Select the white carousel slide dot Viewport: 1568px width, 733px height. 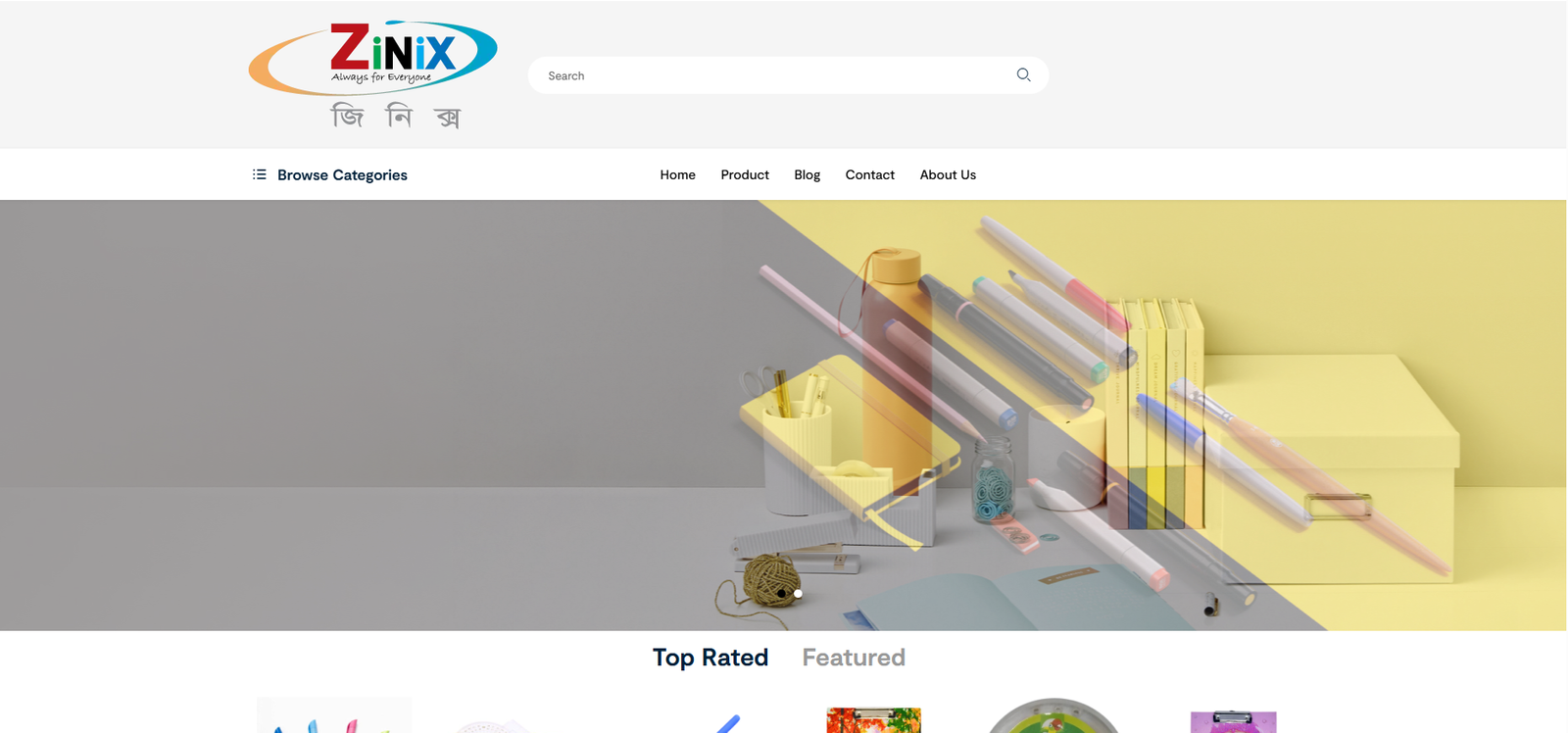pos(798,594)
